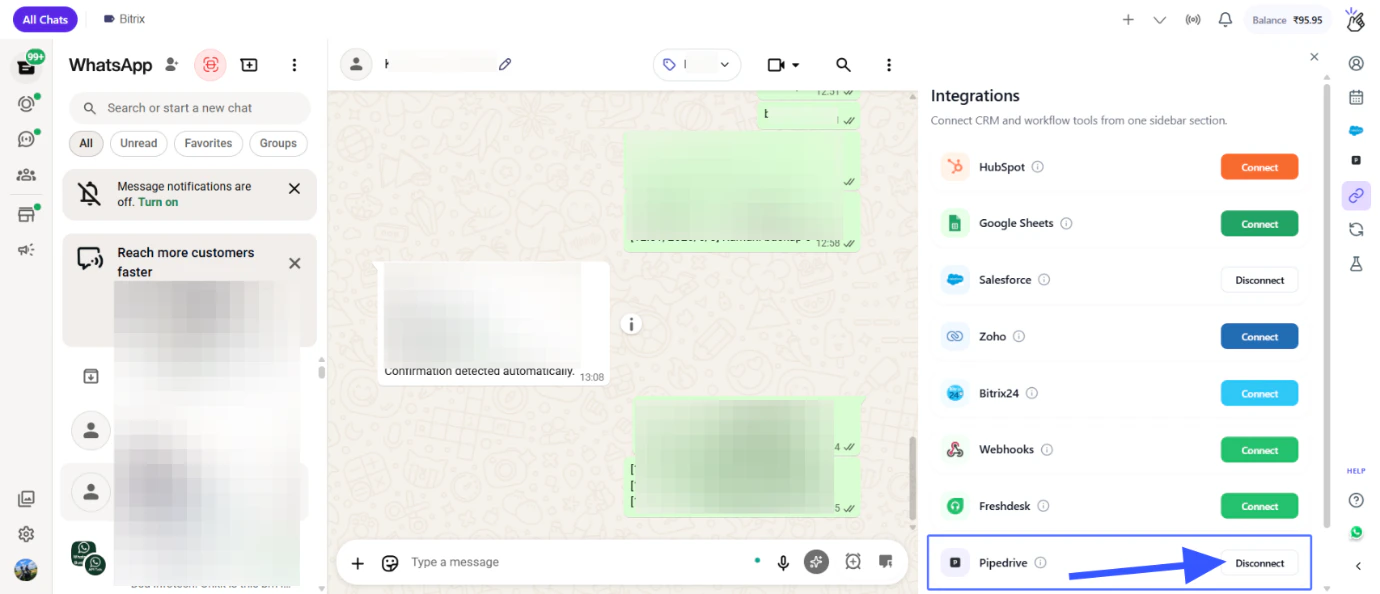Connect HubSpot integration
This screenshot has height=594, width=1380.
coord(1259,167)
